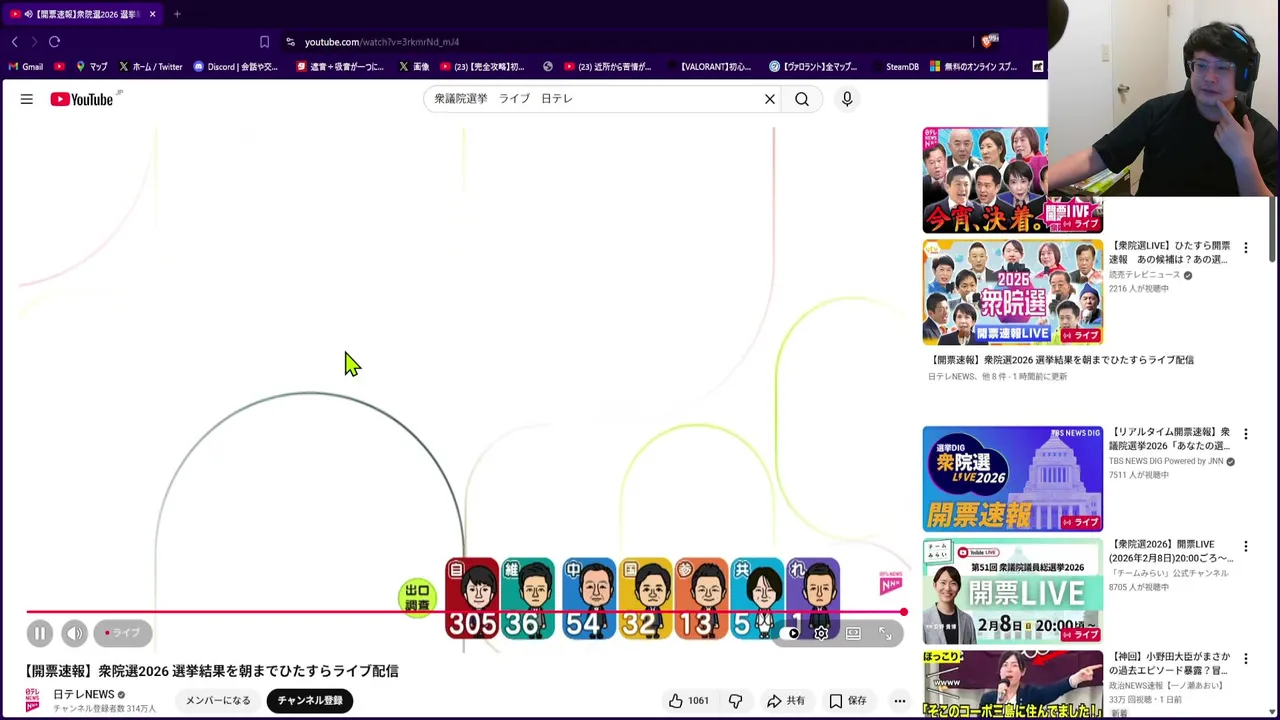The width and height of the screenshot is (1280, 720).
Task: Save the video with 保存
Action: click(848, 701)
